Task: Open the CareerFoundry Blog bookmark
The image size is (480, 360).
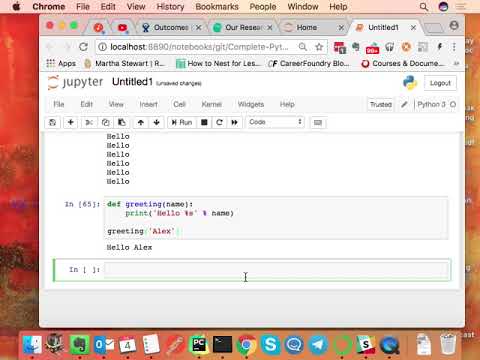Action: tap(309, 63)
